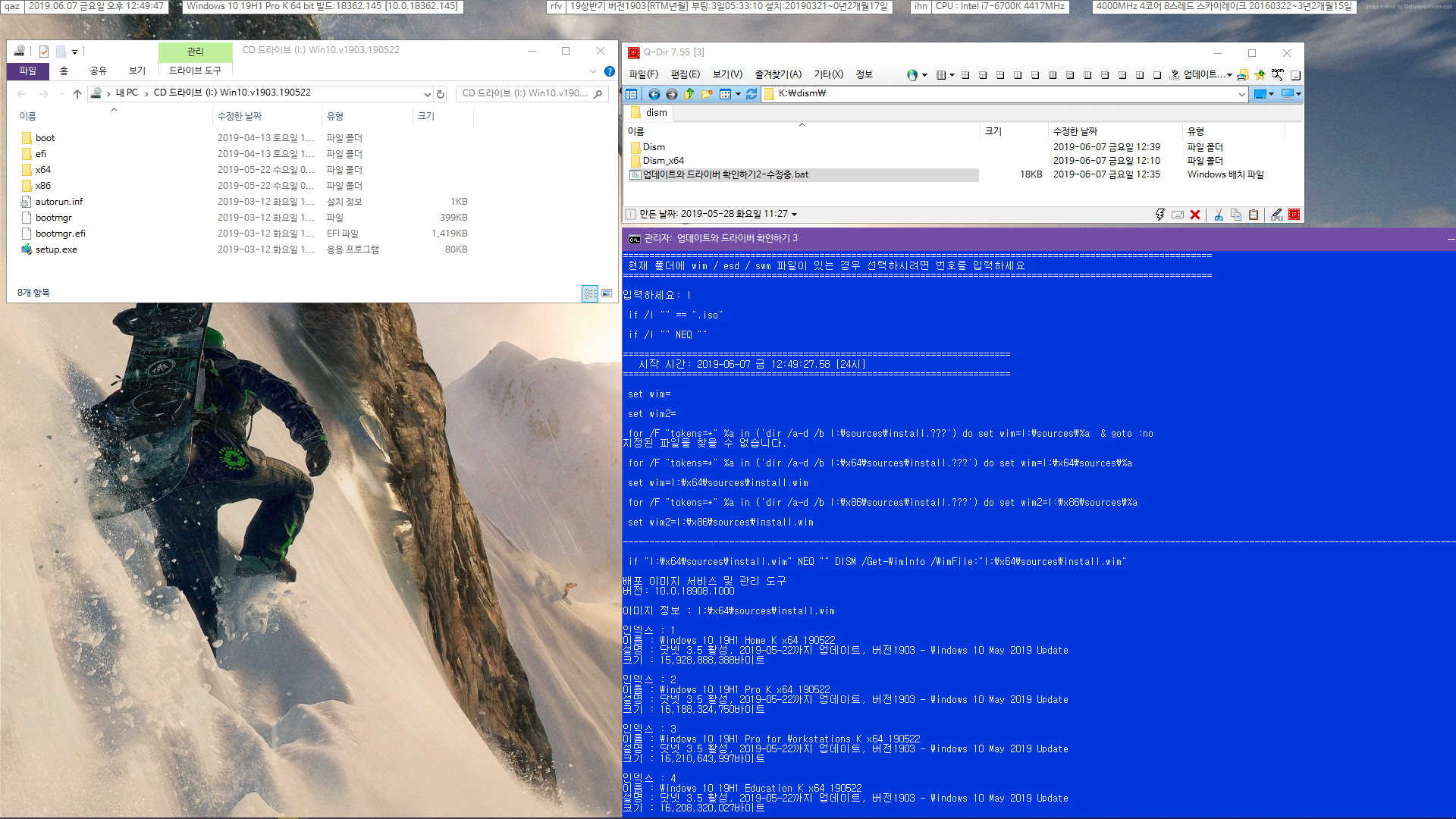Go up one folder in Q-Dir
The height and width of the screenshot is (819, 1456).
point(689,94)
